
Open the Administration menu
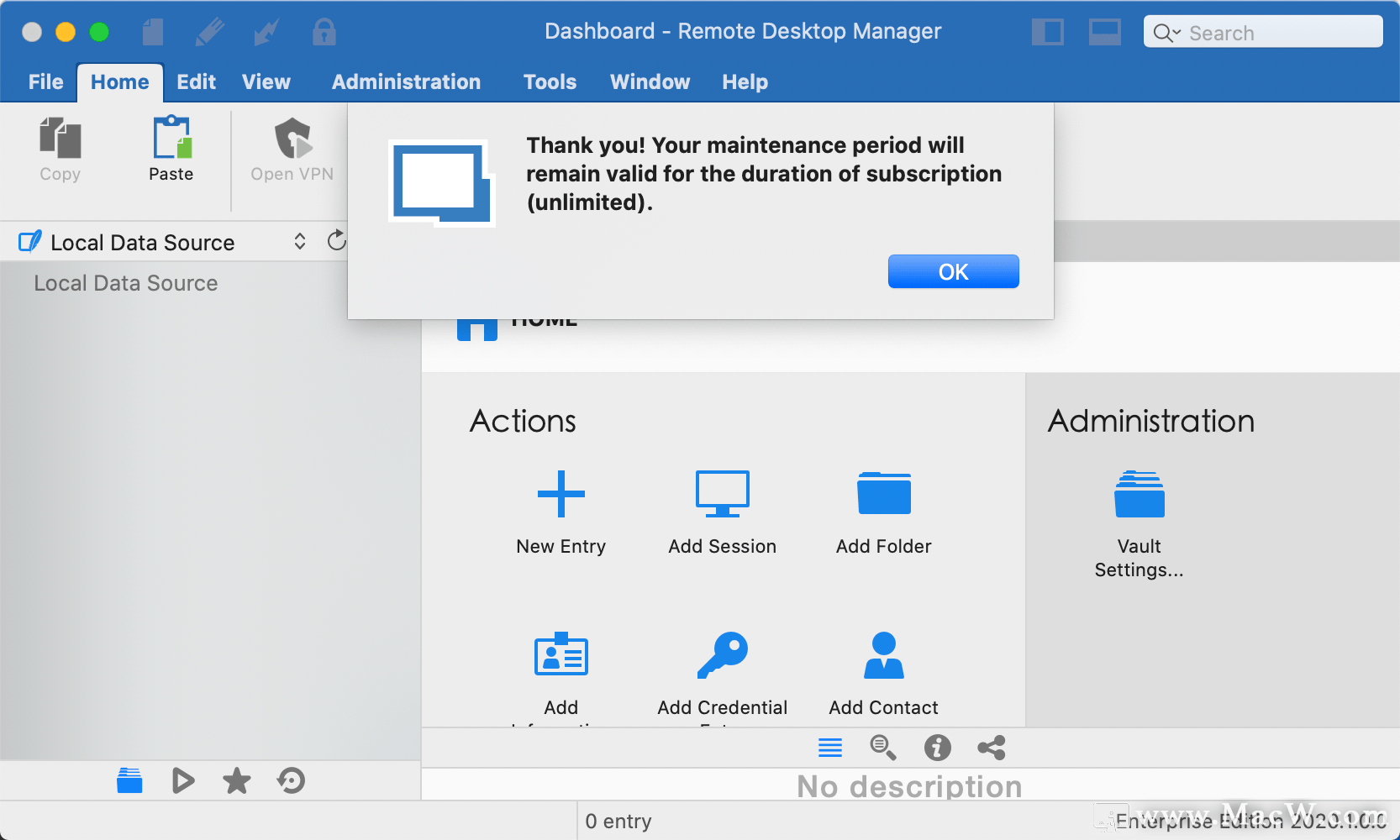coord(406,81)
